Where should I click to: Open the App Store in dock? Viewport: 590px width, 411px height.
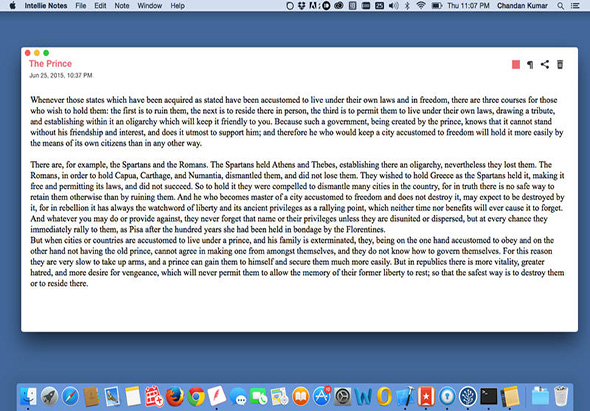point(322,396)
